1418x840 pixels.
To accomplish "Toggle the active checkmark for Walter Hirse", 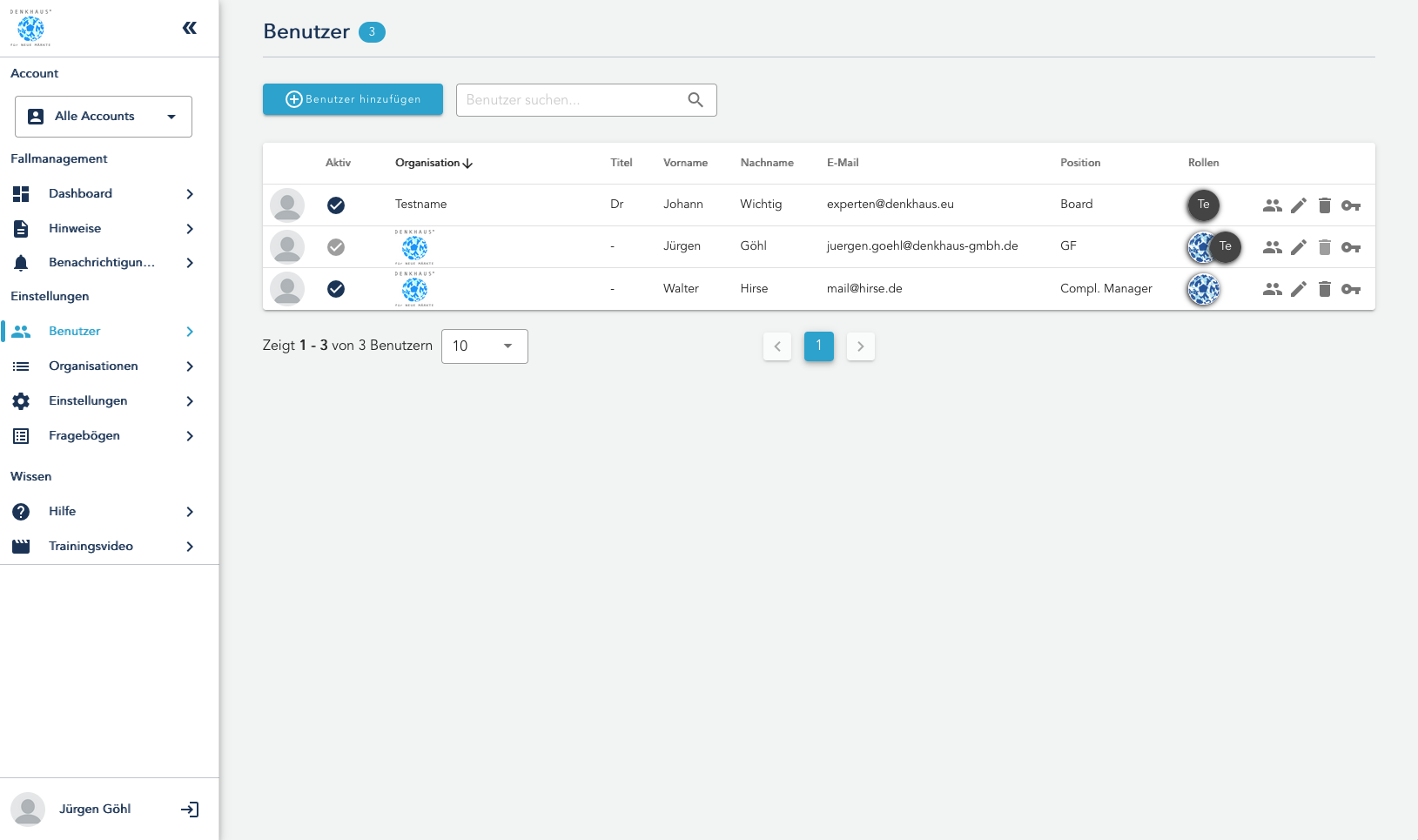I will [x=336, y=289].
